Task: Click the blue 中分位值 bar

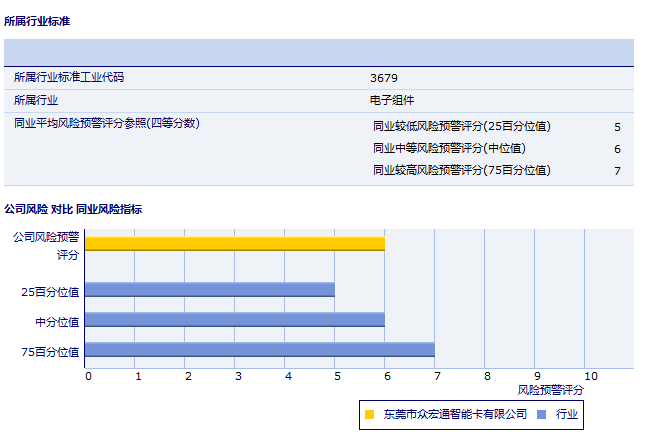Action: [x=234, y=320]
